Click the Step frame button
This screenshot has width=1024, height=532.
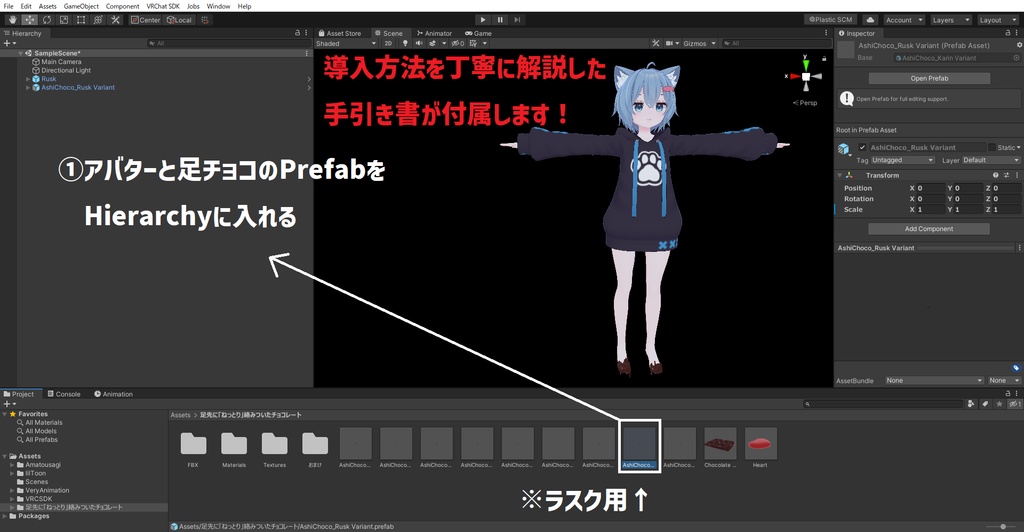(517, 20)
